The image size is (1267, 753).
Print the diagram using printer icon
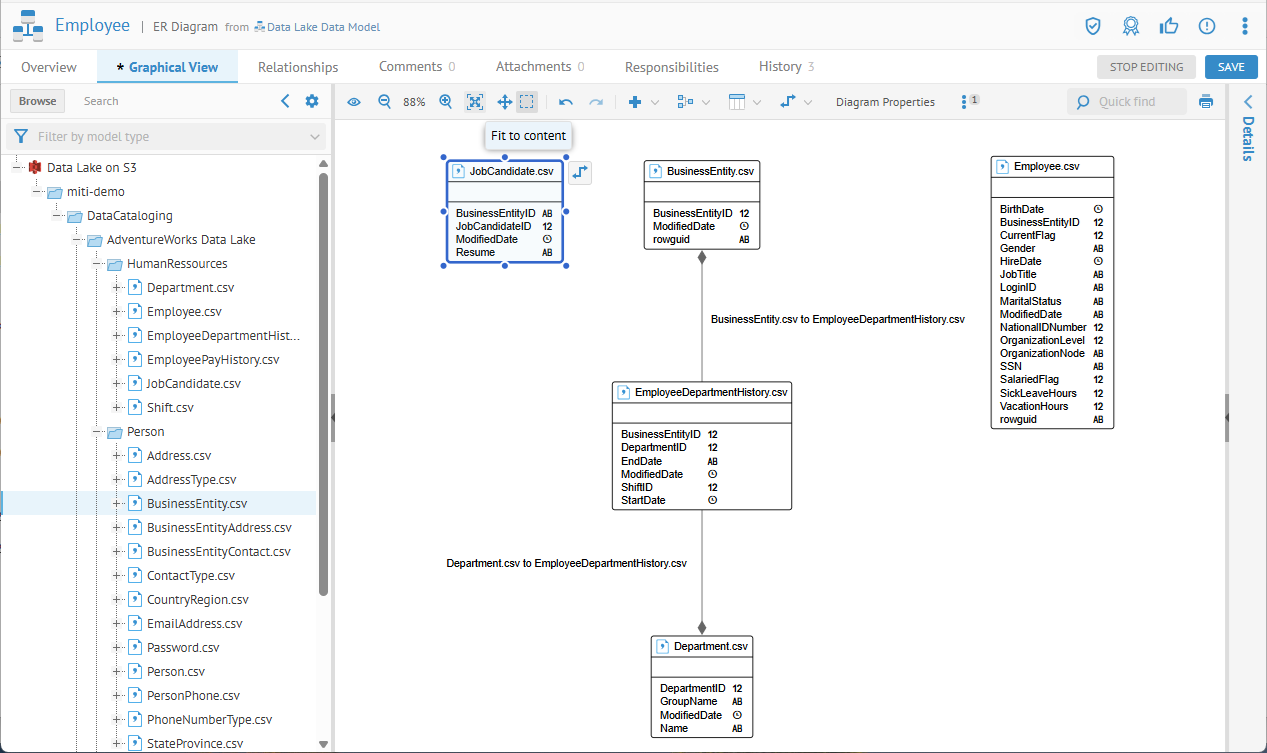(x=1206, y=102)
